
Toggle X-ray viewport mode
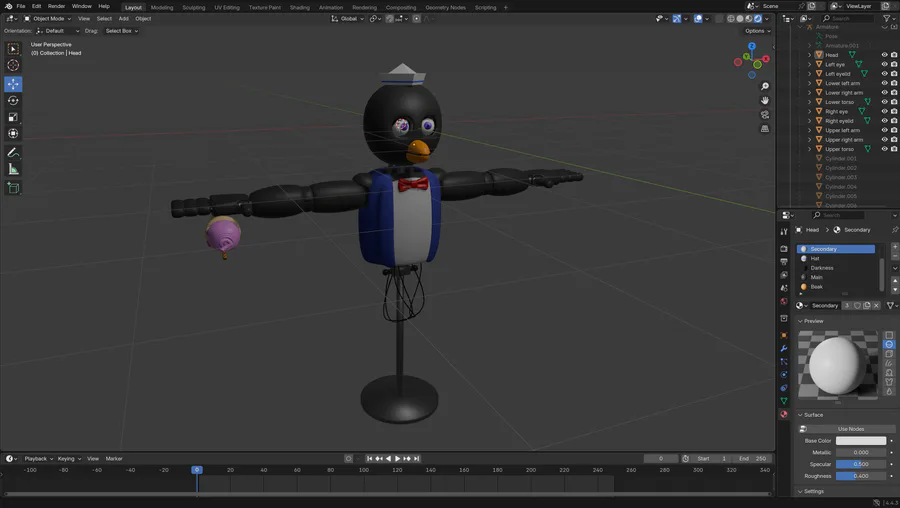click(719, 18)
